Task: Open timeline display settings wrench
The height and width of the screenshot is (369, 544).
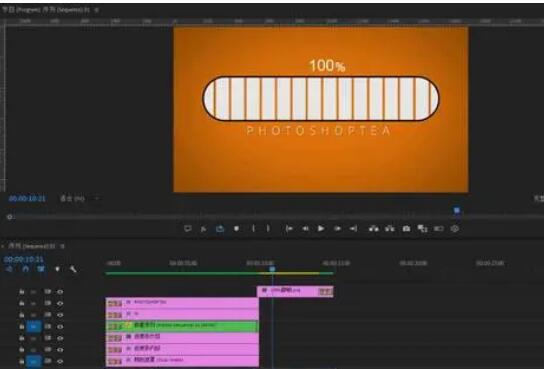Action: (x=73, y=269)
